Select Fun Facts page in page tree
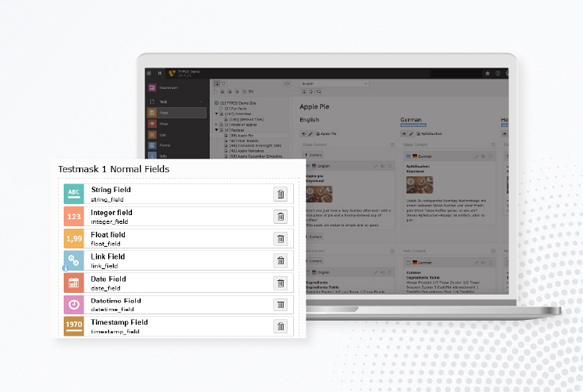The height and width of the screenshot is (392, 583). pyautogui.click(x=236, y=109)
